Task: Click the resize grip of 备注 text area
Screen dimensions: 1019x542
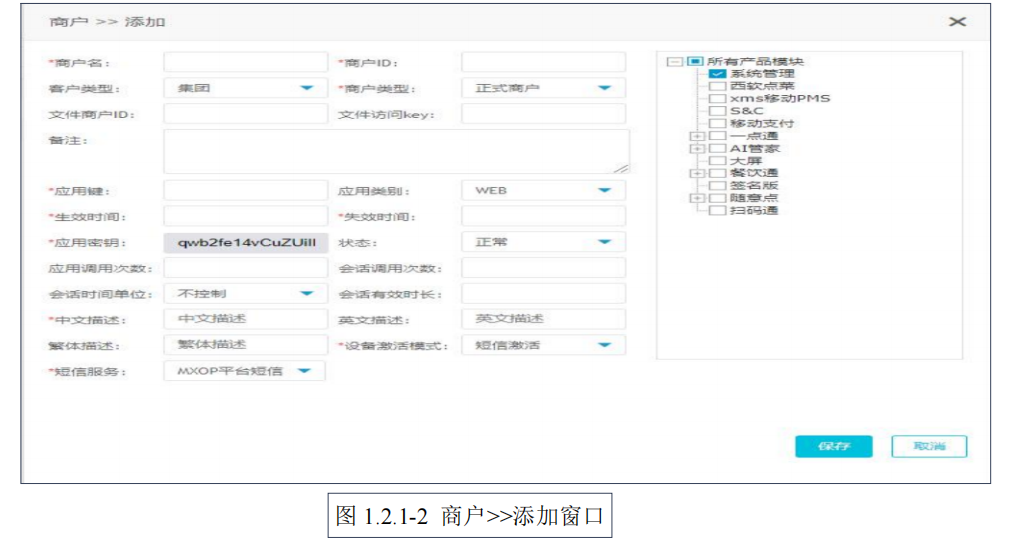Action: tap(621, 168)
